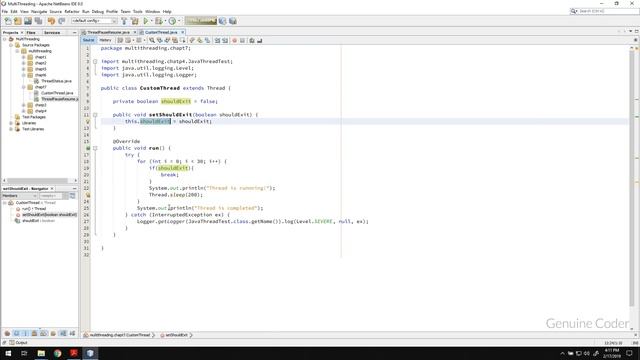Screen dimensions: 640x360
Task: Open the Output panel at bottom
Action: coord(18,343)
